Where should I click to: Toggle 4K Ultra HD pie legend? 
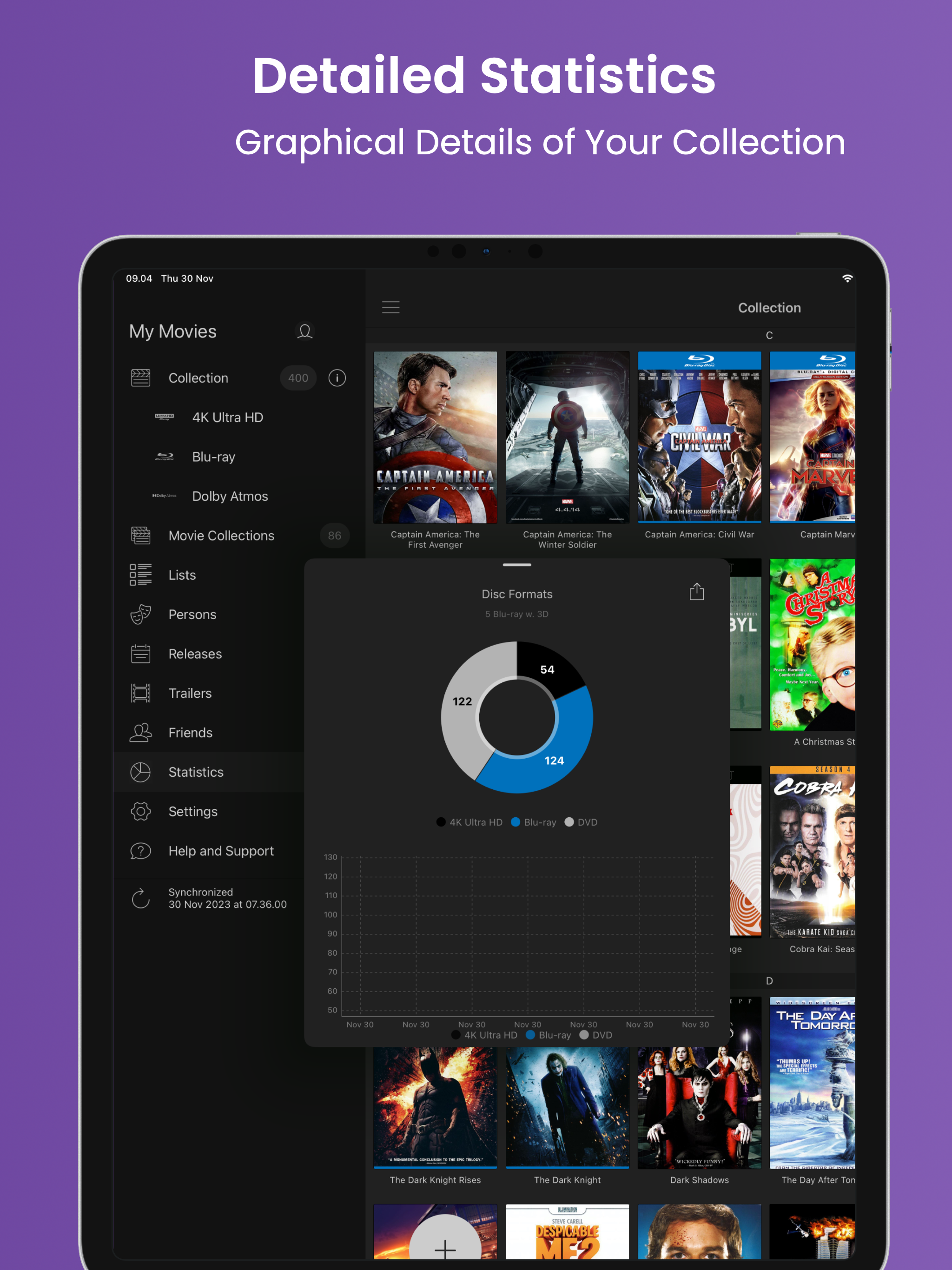(469, 822)
